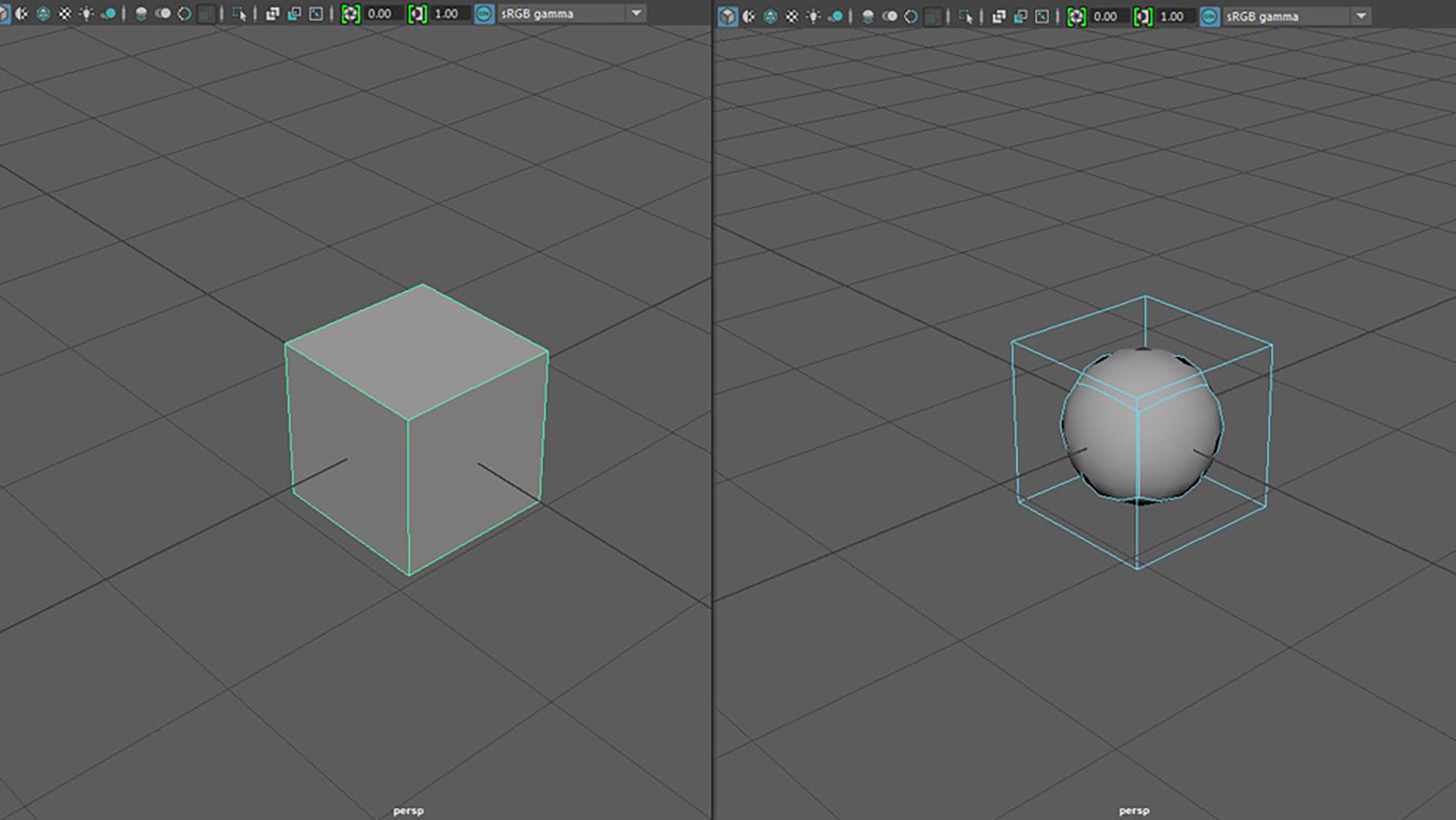The height and width of the screenshot is (820, 1456).
Task: Click the Exposure reset icon in left viewport
Action: pyautogui.click(x=350, y=14)
